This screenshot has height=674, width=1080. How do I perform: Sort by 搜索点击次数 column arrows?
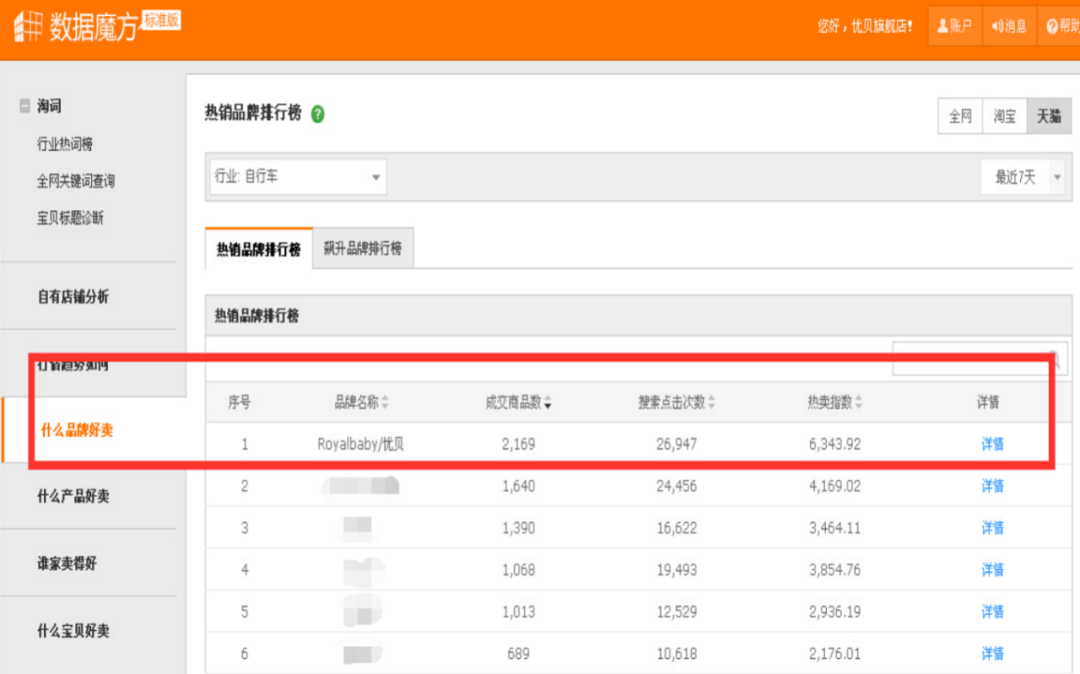pyautogui.click(x=712, y=402)
